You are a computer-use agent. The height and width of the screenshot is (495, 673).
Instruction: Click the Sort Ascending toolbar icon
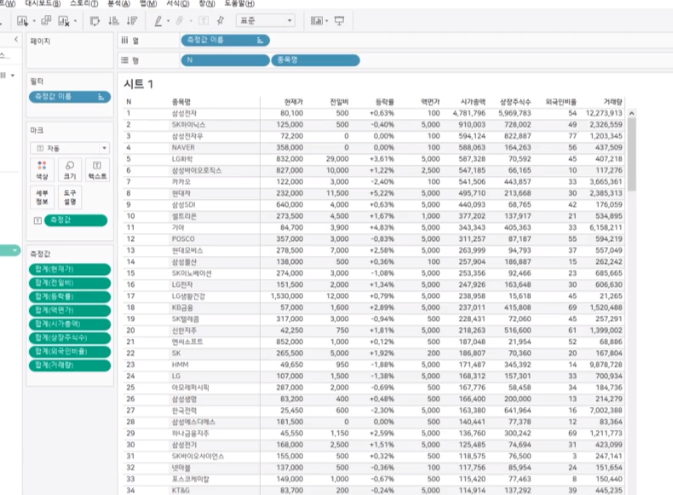[x=113, y=21]
